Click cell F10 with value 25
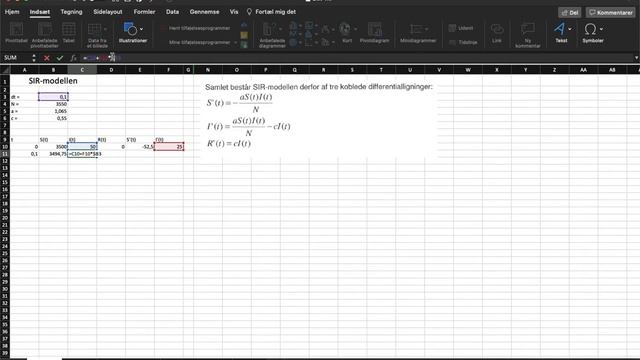The image size is (640, 360). pos(169,147)
